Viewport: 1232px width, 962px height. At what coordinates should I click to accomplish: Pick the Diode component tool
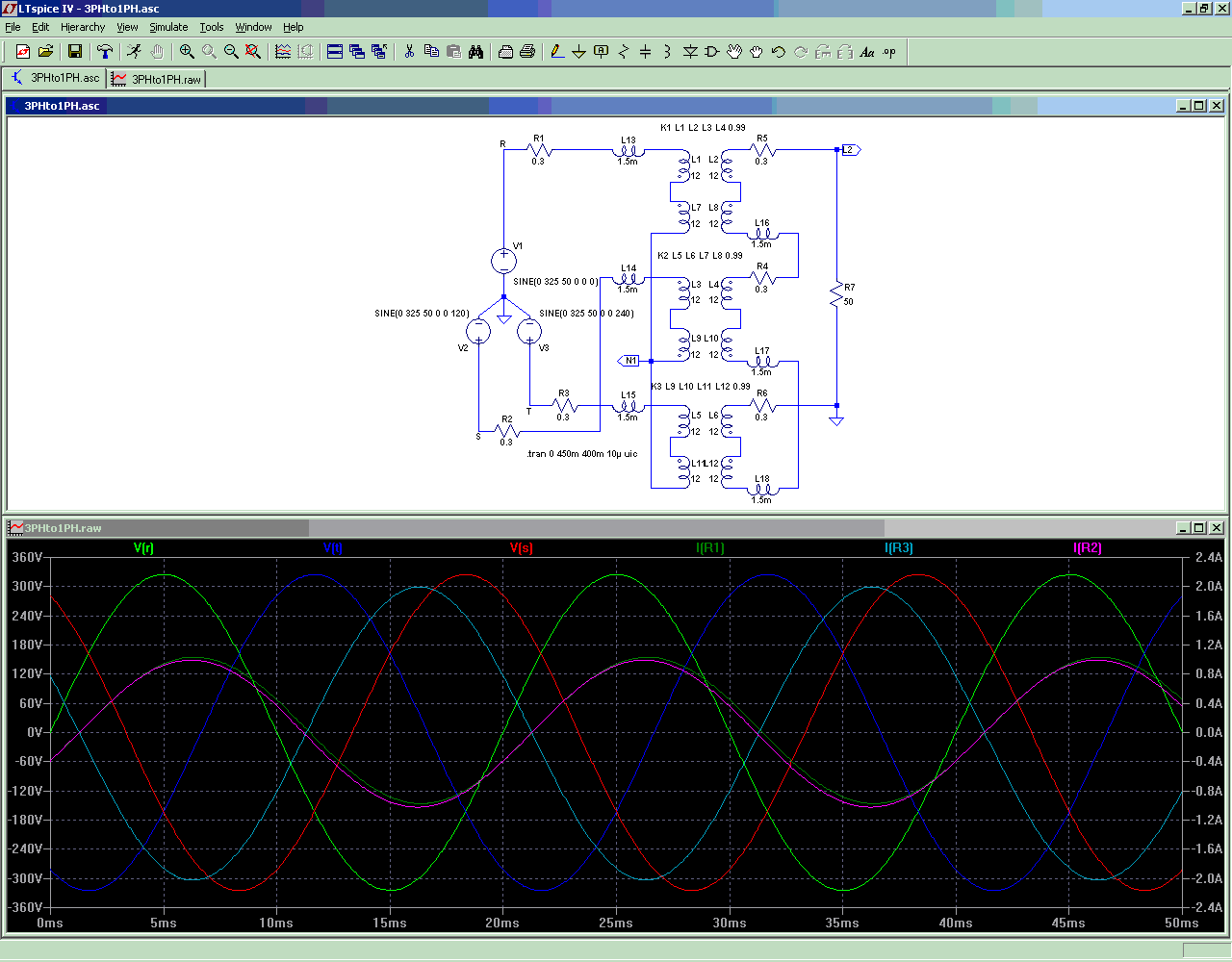point(690,51)
